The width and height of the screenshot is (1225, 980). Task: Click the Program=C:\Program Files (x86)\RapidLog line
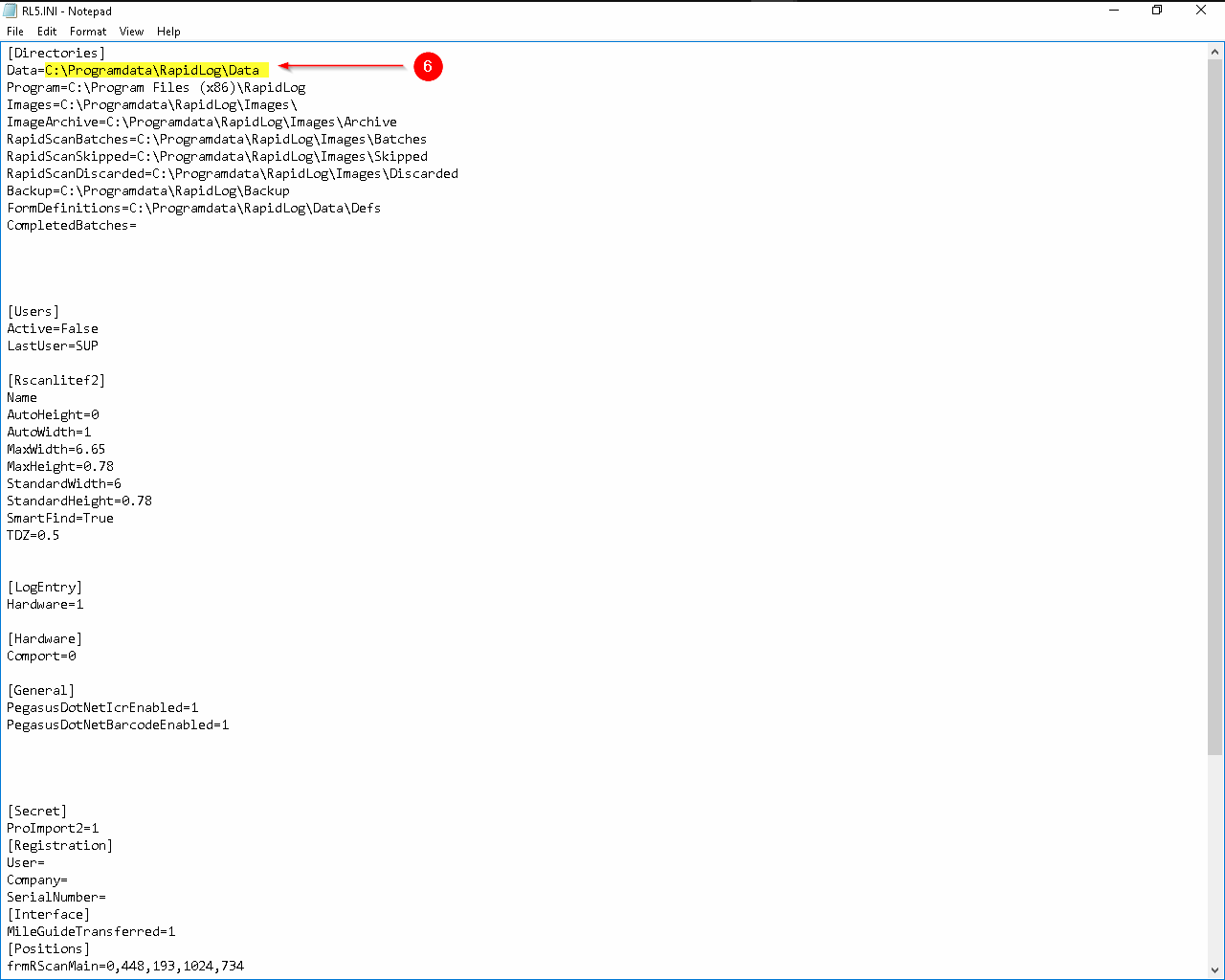tap(156, 87)
